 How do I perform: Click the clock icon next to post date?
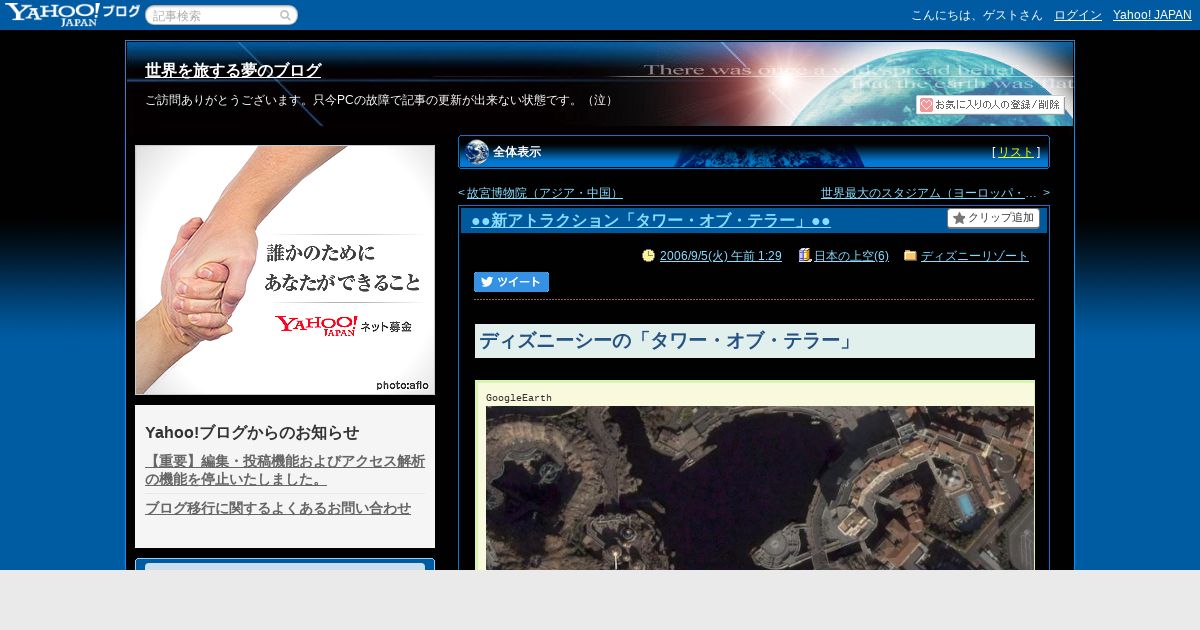point(648,256)
